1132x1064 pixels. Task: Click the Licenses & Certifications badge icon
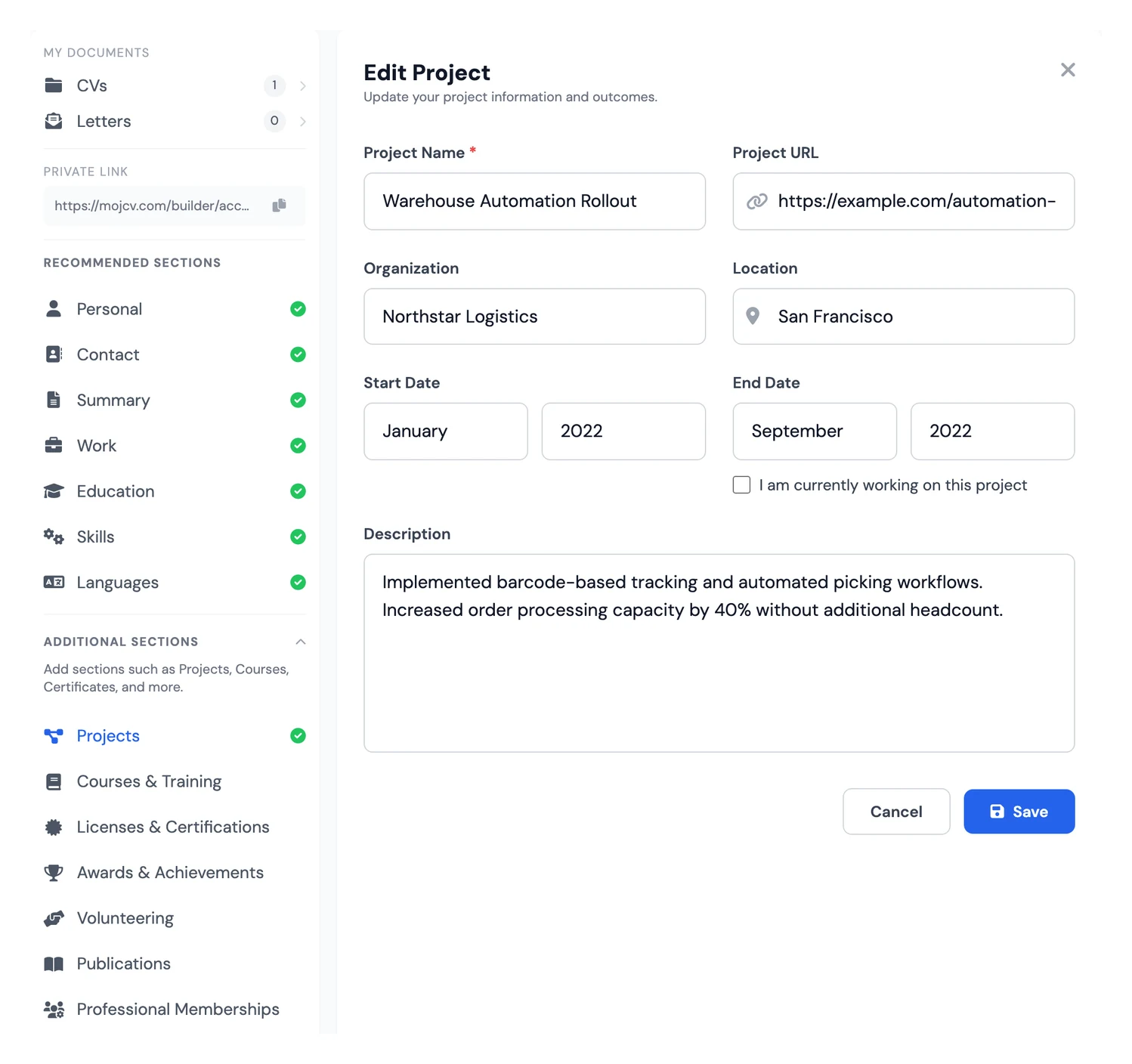(54, 827)
